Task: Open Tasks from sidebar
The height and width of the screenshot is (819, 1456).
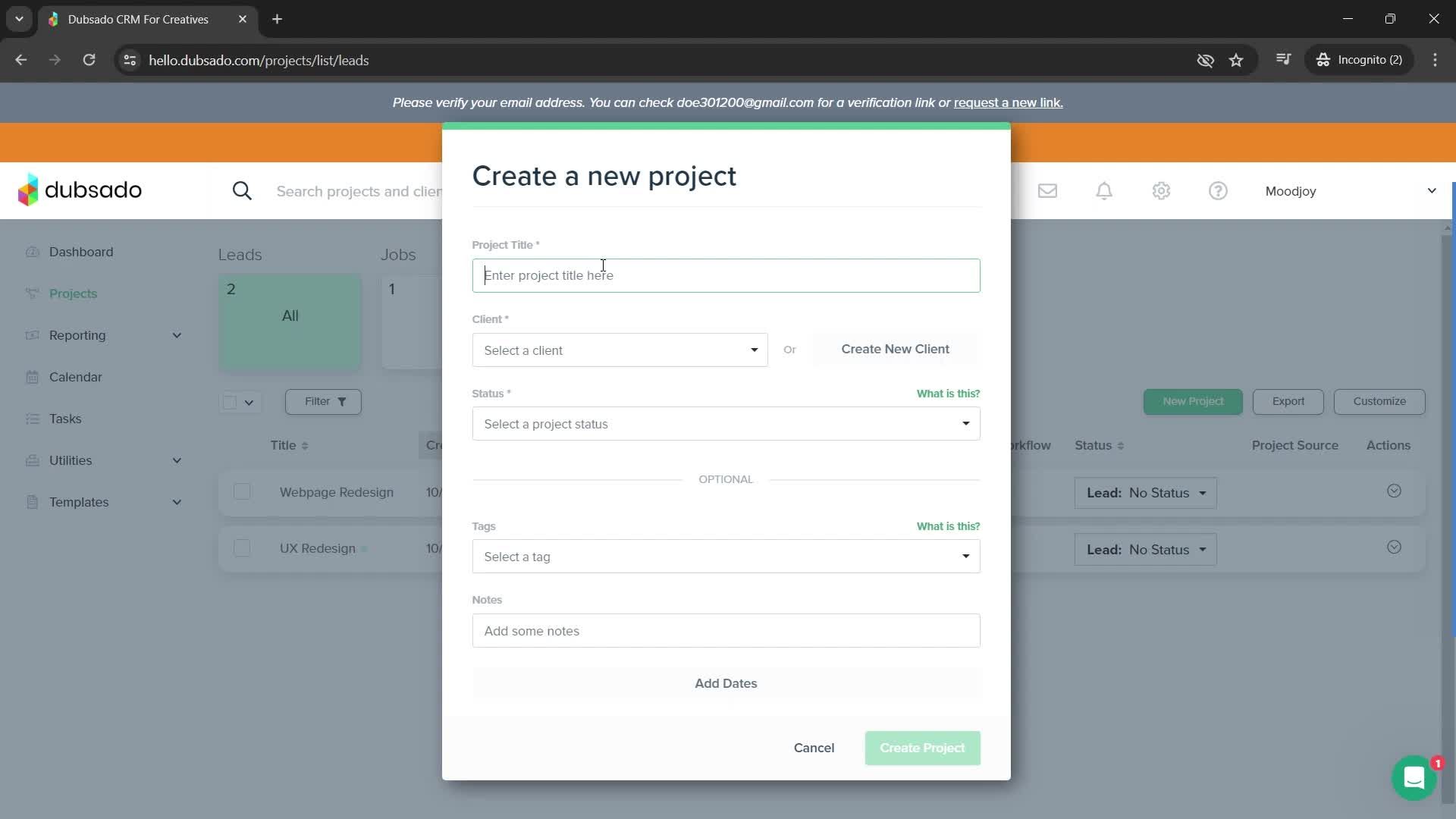Action: (x=65, y=419)
